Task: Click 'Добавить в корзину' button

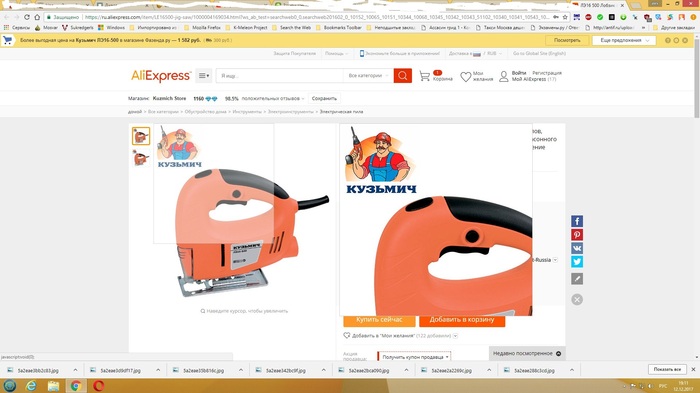Action: tap(462, 320)
